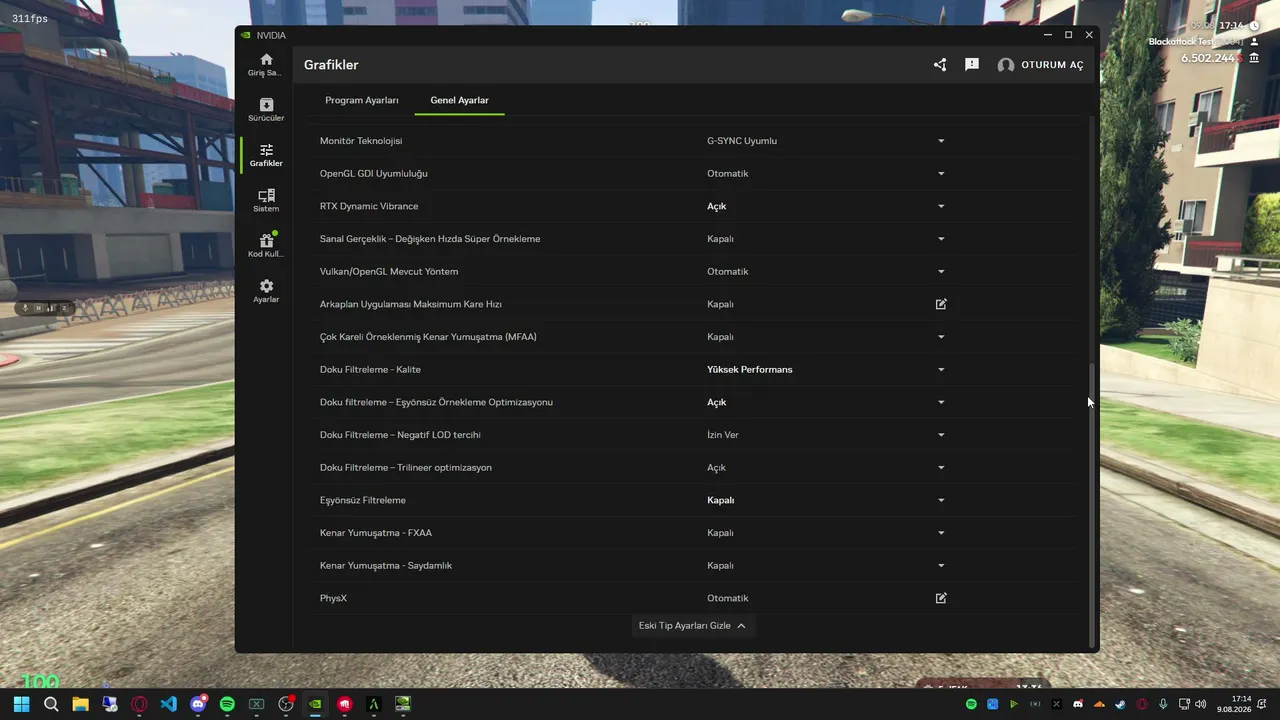
Task: Open taskbar search
Action: 51,704
